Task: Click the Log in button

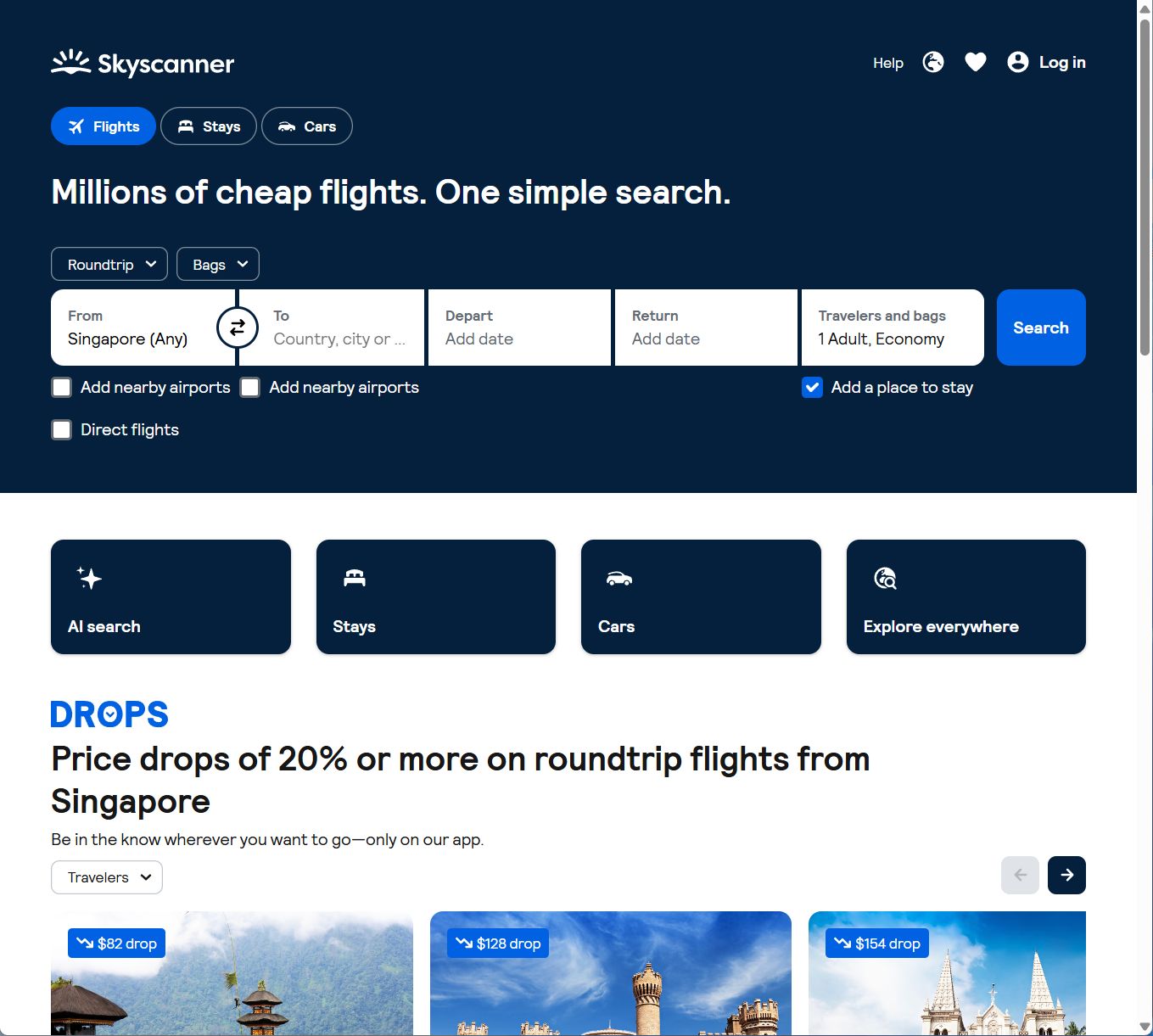Action: pos(1046,62)
